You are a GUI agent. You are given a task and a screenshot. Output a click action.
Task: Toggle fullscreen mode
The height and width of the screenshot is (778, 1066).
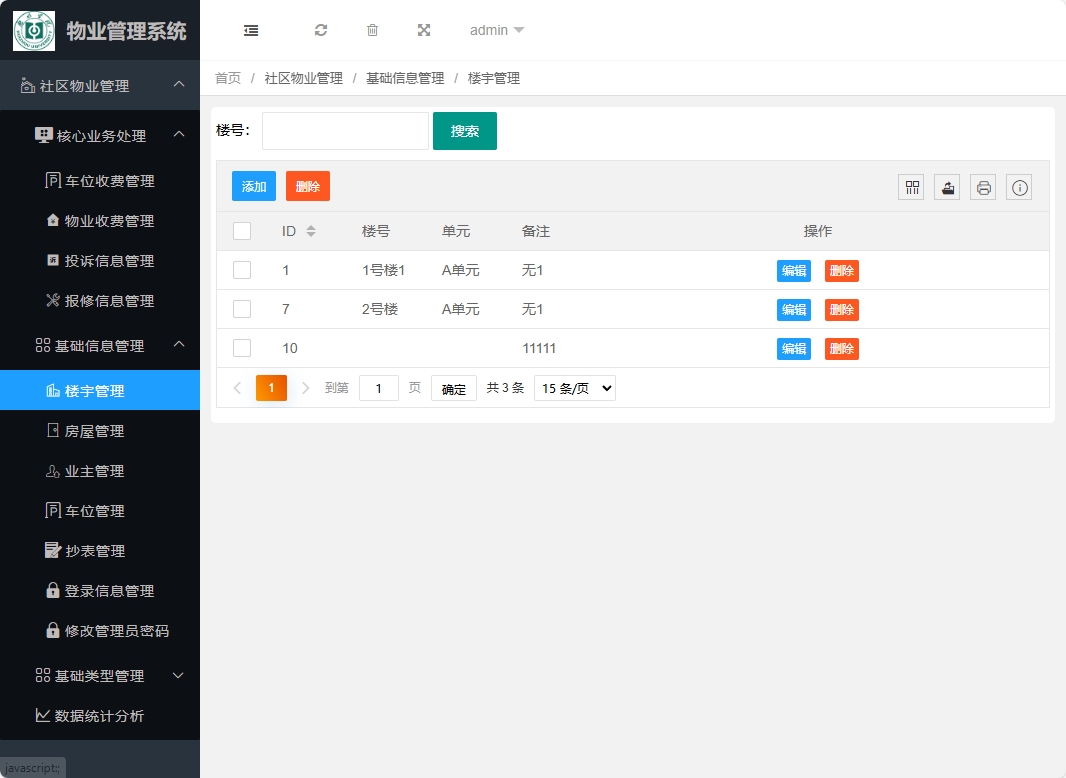tap(424, 30)
